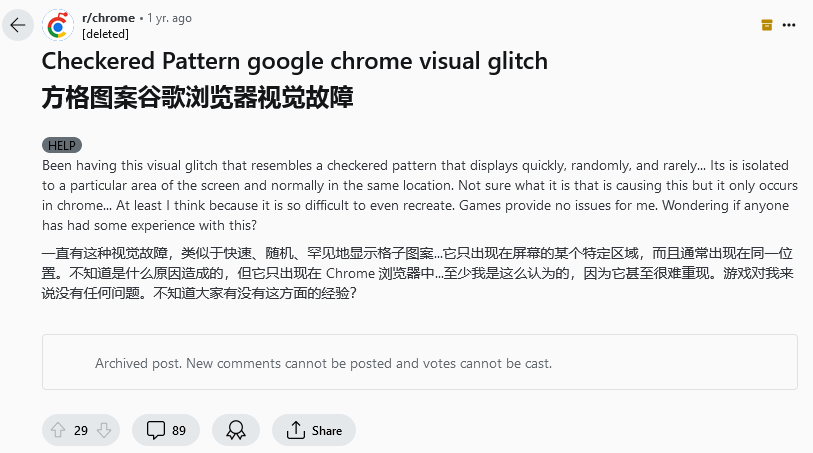
Task: Click the English post body paragraph
Action: [x=420, y=194]
